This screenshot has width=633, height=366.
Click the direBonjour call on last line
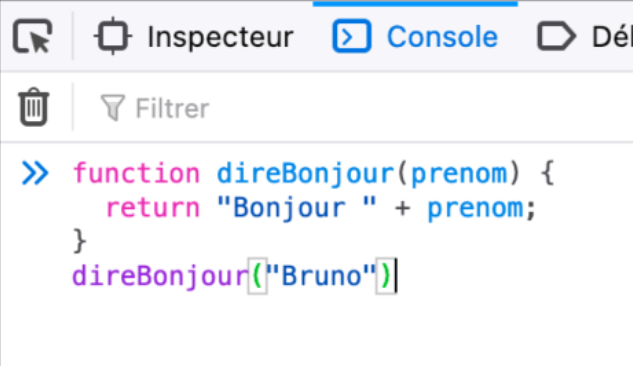coord(160,277)
